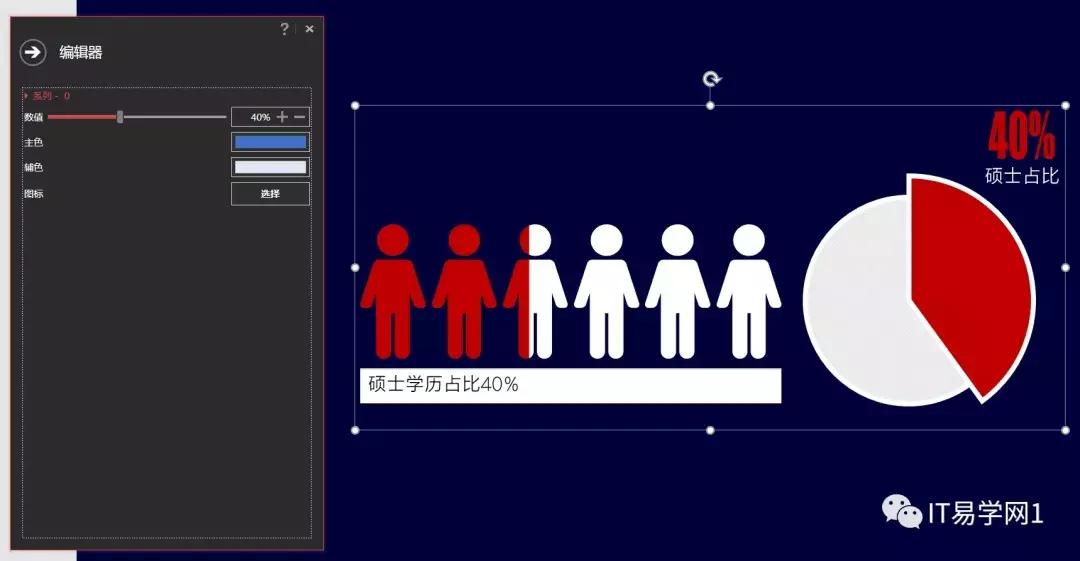Click the 数值 slider handle
The image size is (1080, 561).
click(x=120, y=117)
